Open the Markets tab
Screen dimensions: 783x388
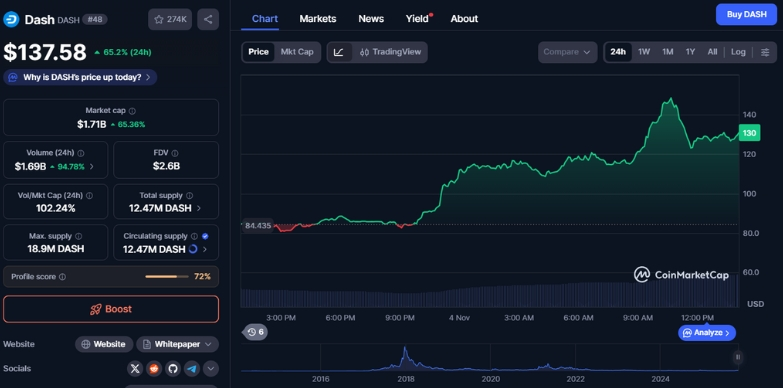318,18
